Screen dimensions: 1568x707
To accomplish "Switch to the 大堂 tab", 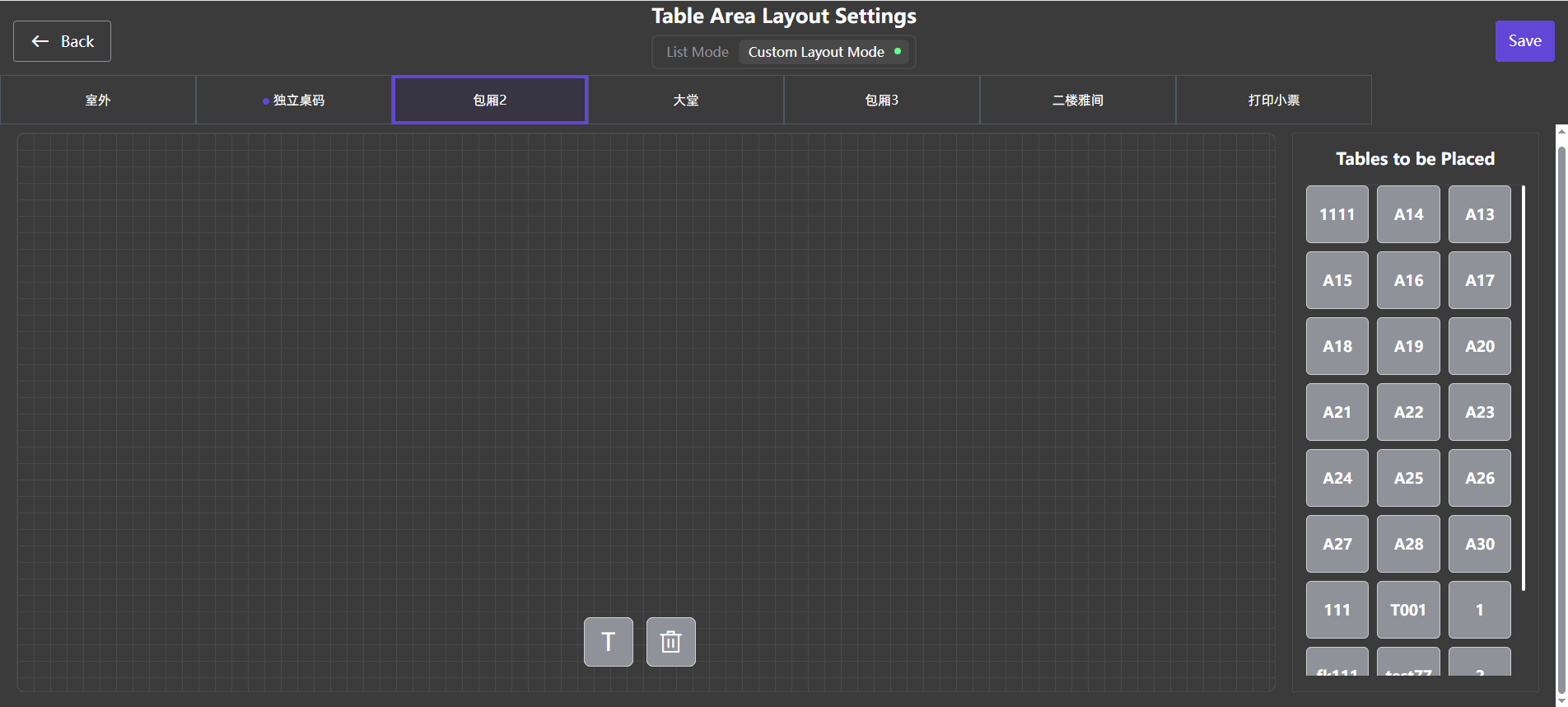I will pos(686,100).
